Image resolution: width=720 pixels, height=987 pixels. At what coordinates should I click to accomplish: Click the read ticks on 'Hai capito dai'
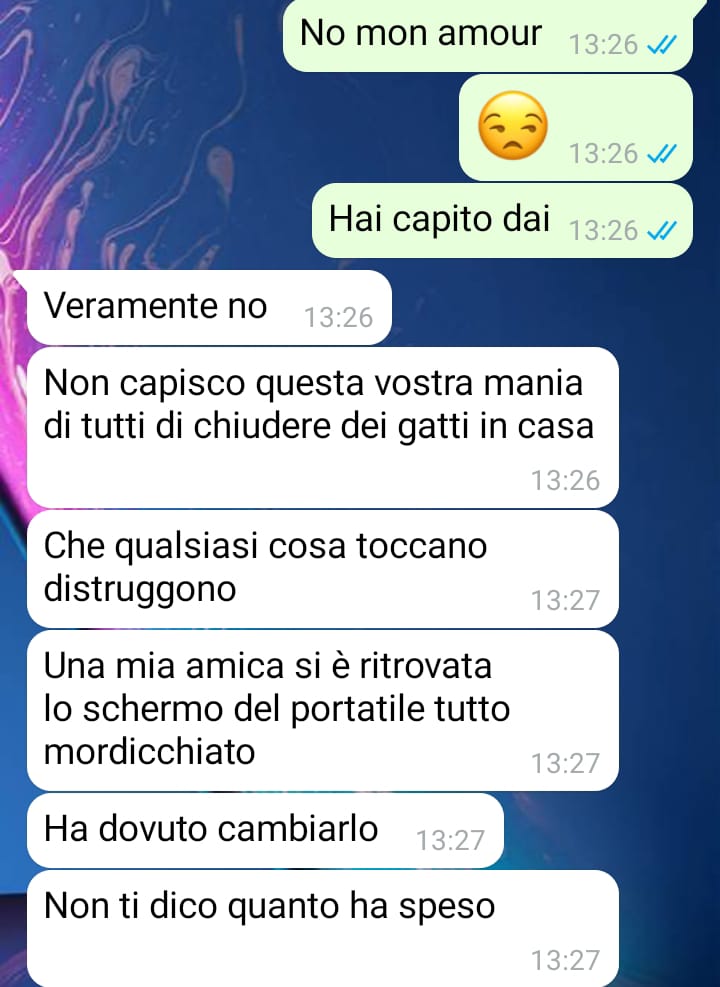coord(661,230)
